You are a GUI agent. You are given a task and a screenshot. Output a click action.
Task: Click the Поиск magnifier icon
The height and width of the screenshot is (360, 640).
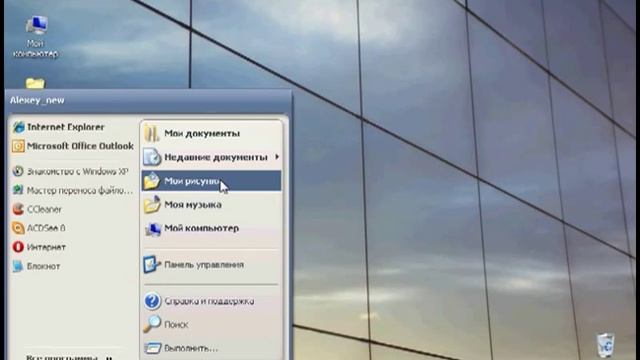[x=152, y=324]
